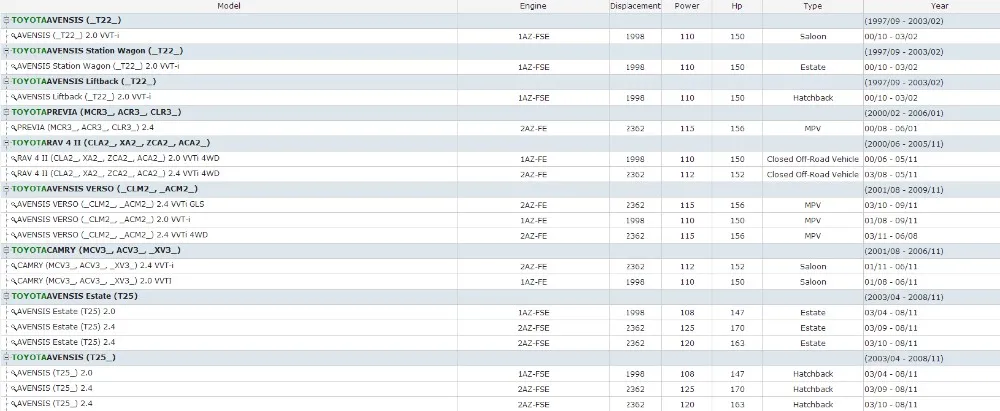Click '03/08 - 05/11' year cell

pyautogui.click(x=891, y=174)
